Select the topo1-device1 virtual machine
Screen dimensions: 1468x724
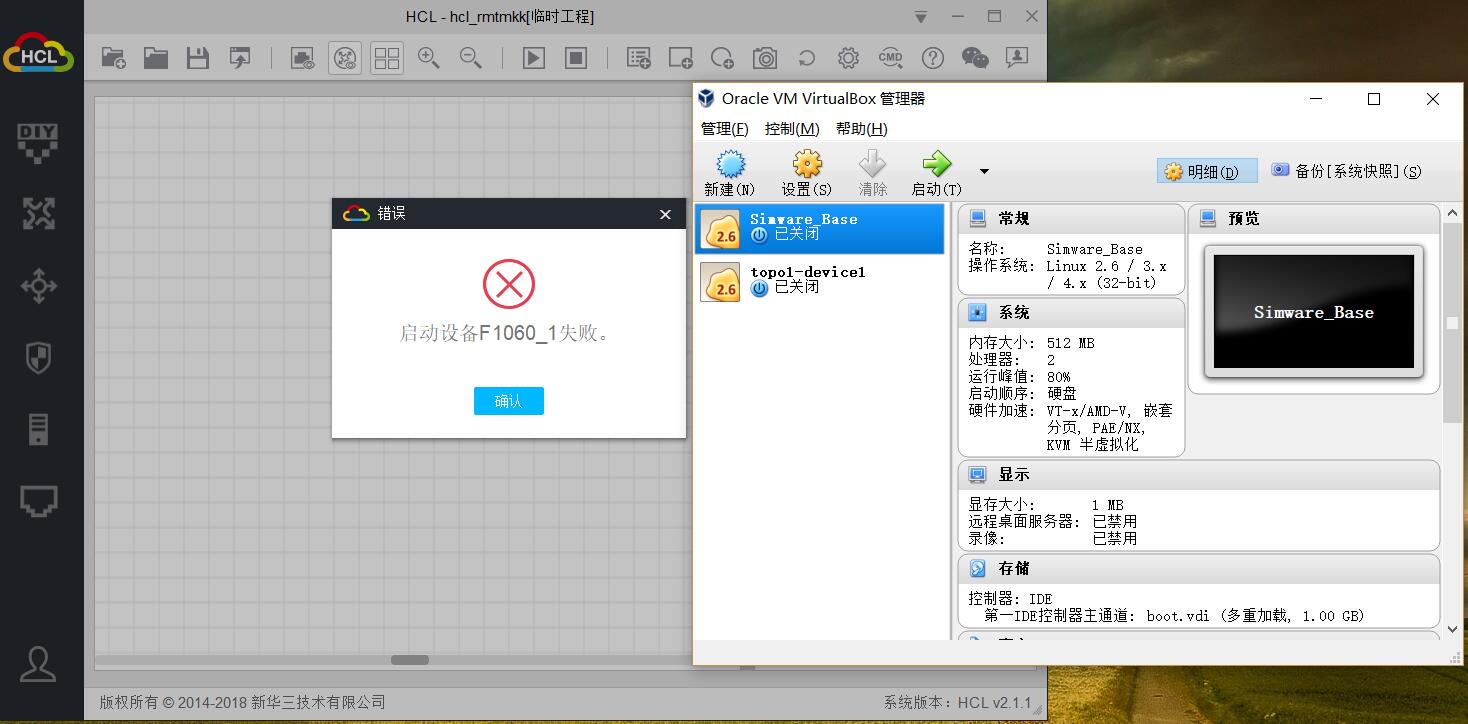click(x=820, y=281)
